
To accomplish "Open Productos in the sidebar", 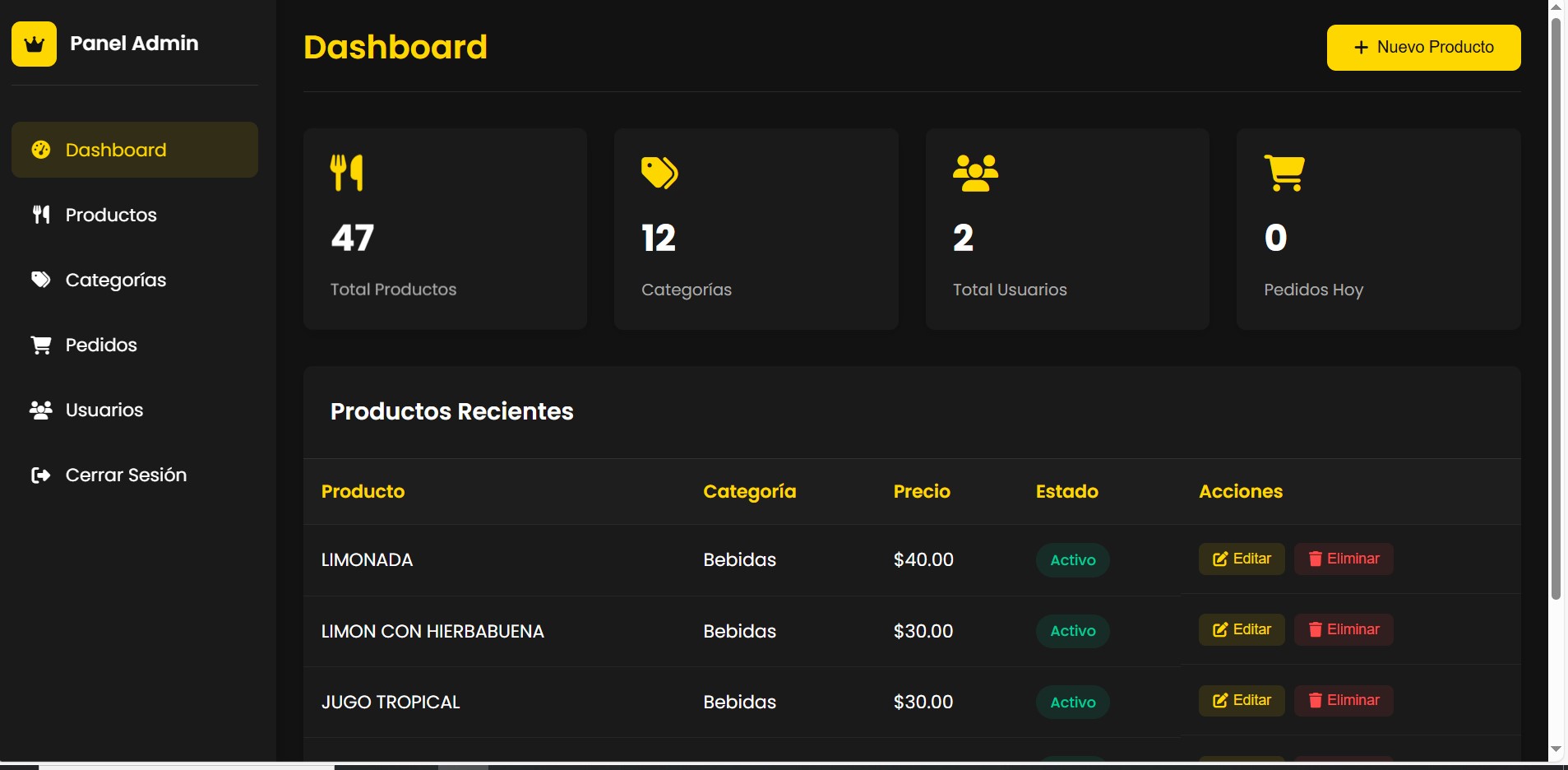I will (x=111, y=215).
